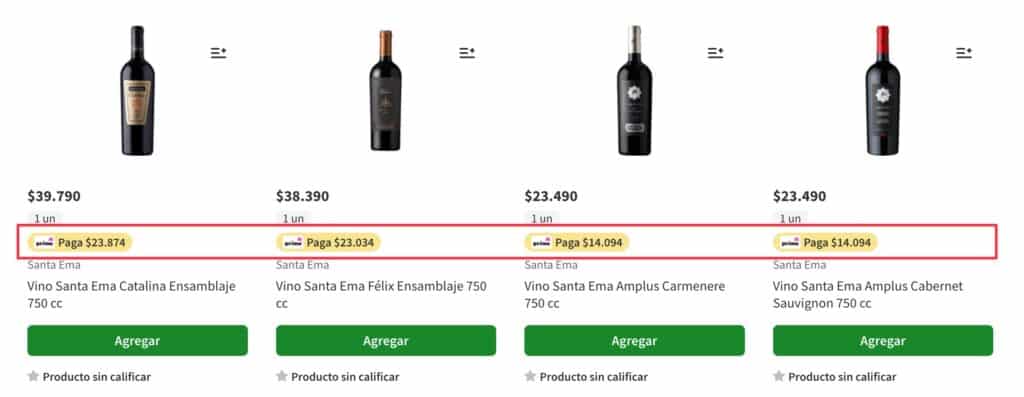Click the rating star under Félix Ensamblaje
The image size is (1024, 397).
[x=281, y=376]
